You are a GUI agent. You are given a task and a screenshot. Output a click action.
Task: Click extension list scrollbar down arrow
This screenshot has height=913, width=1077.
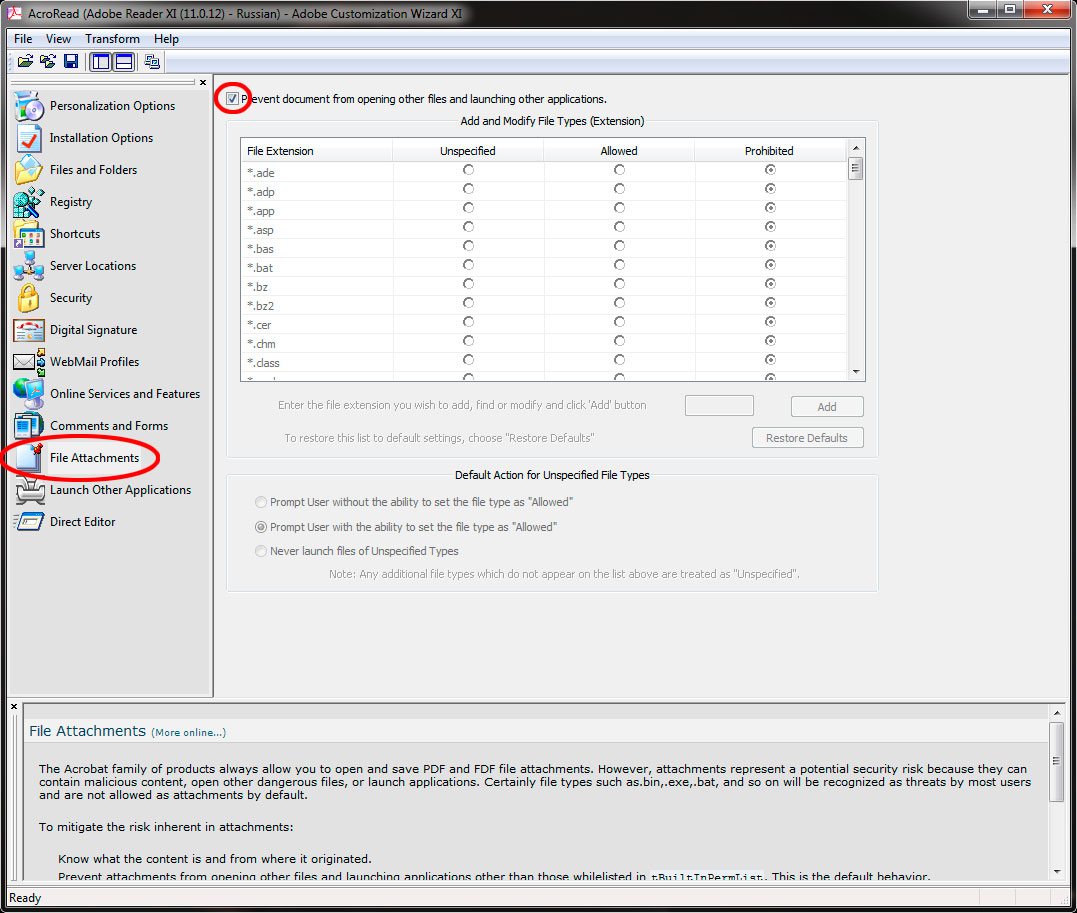[856, 372]
